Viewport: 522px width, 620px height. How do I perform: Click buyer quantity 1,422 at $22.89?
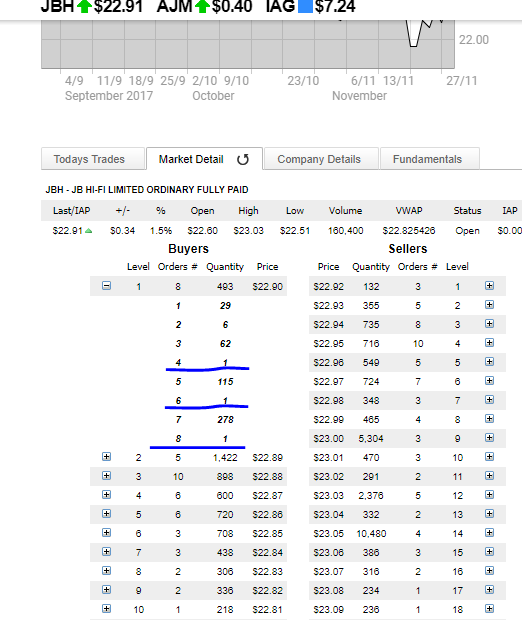[x=225, y=458]
